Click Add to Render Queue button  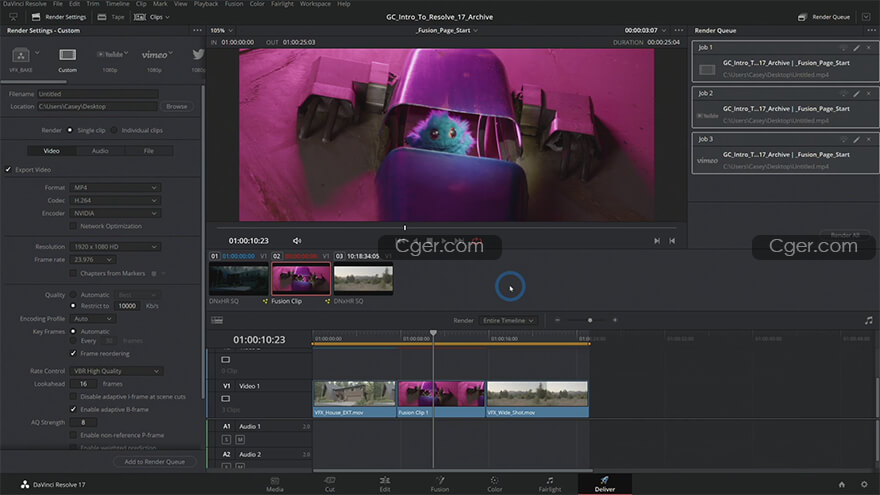[155, 462]
